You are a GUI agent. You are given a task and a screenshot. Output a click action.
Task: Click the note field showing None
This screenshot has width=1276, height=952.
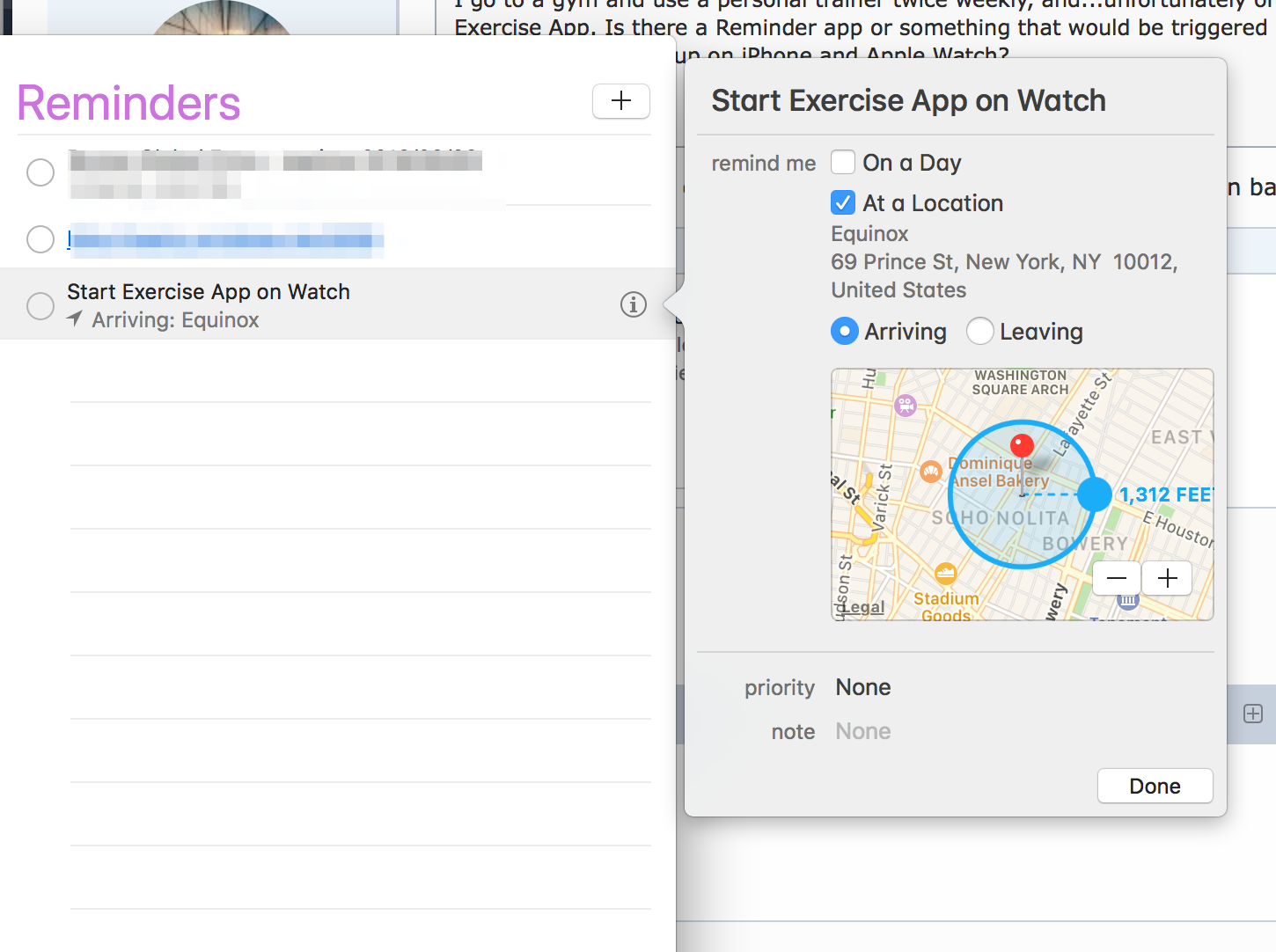[863, 731]
